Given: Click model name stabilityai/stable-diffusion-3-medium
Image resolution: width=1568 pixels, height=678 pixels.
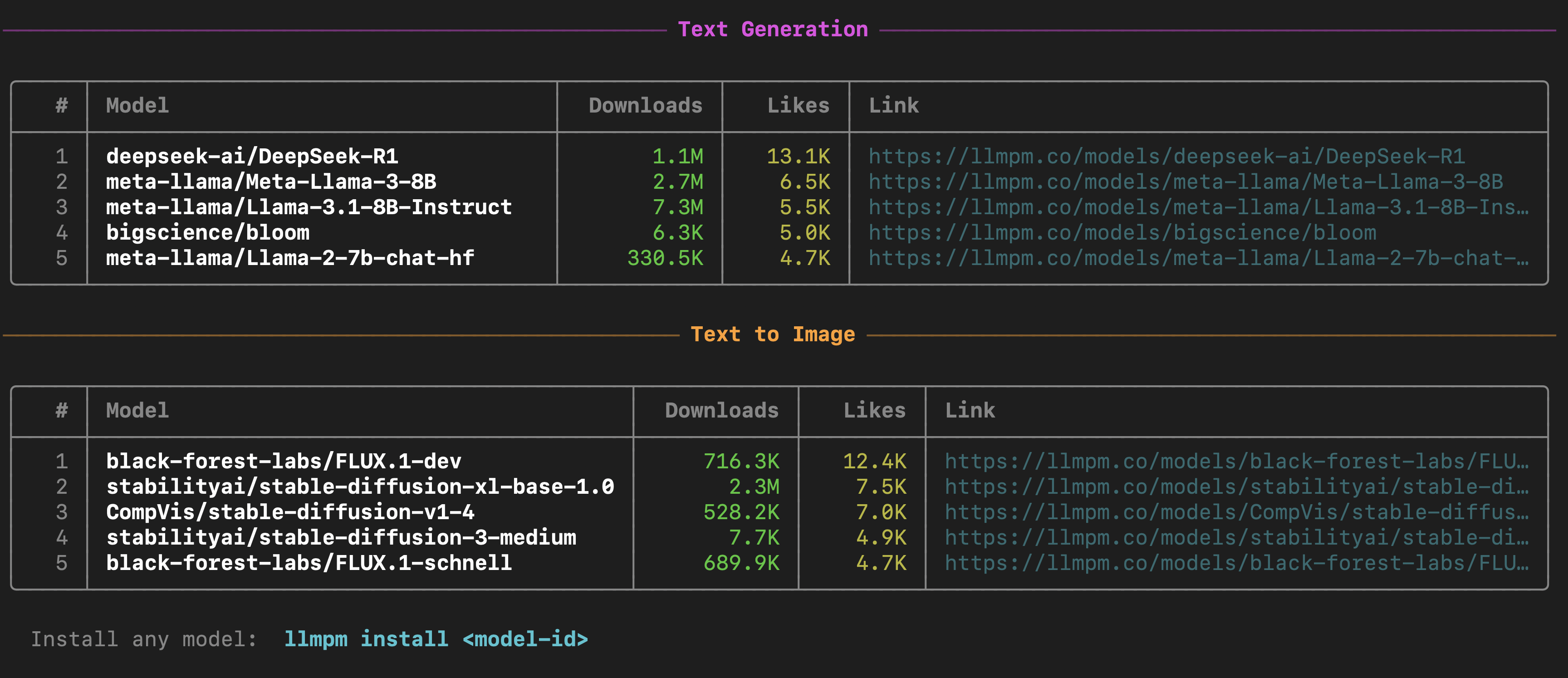Looking at the screenshot, I should point(341,538).
